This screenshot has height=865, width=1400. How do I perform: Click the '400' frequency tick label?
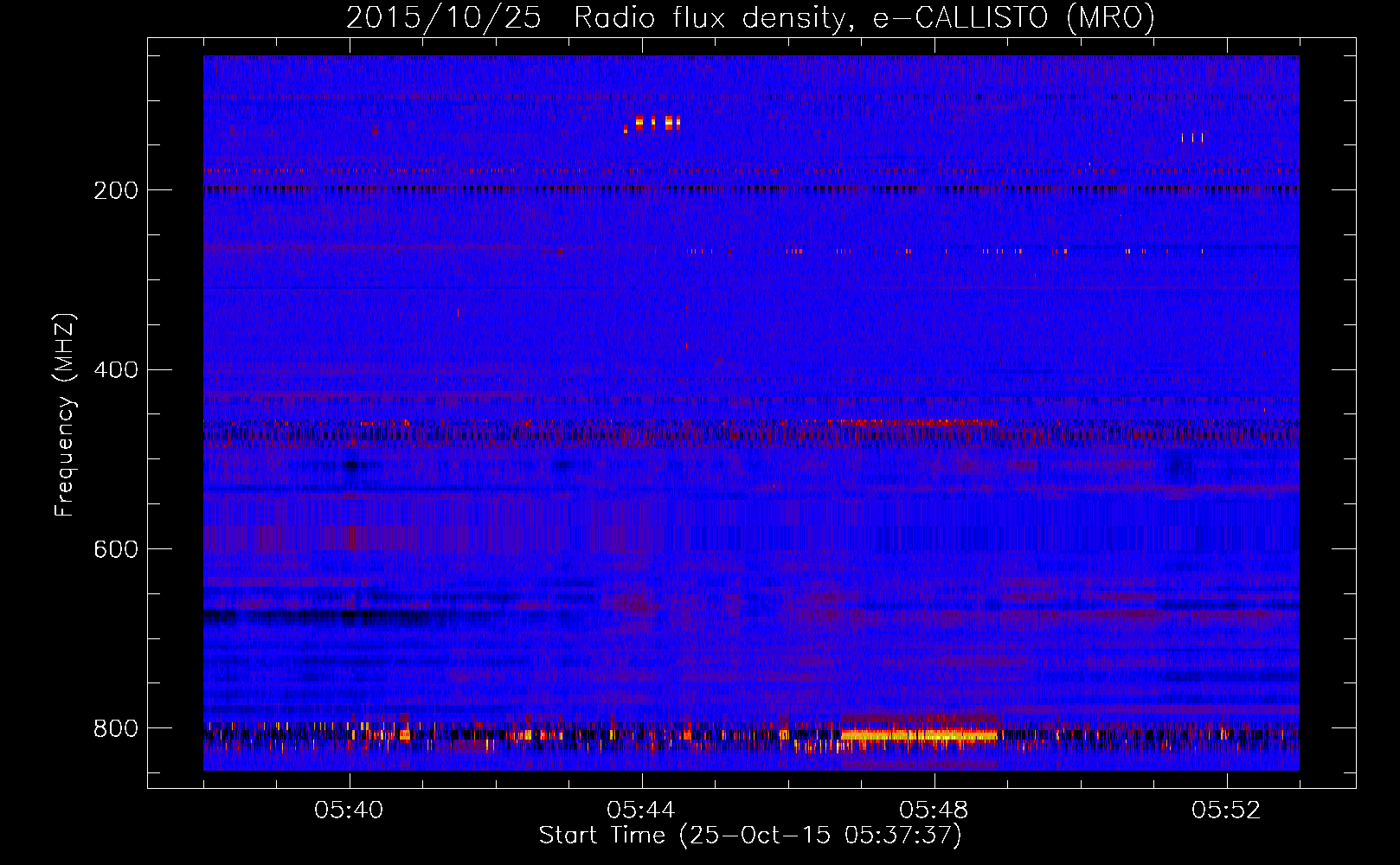[116, 369]
